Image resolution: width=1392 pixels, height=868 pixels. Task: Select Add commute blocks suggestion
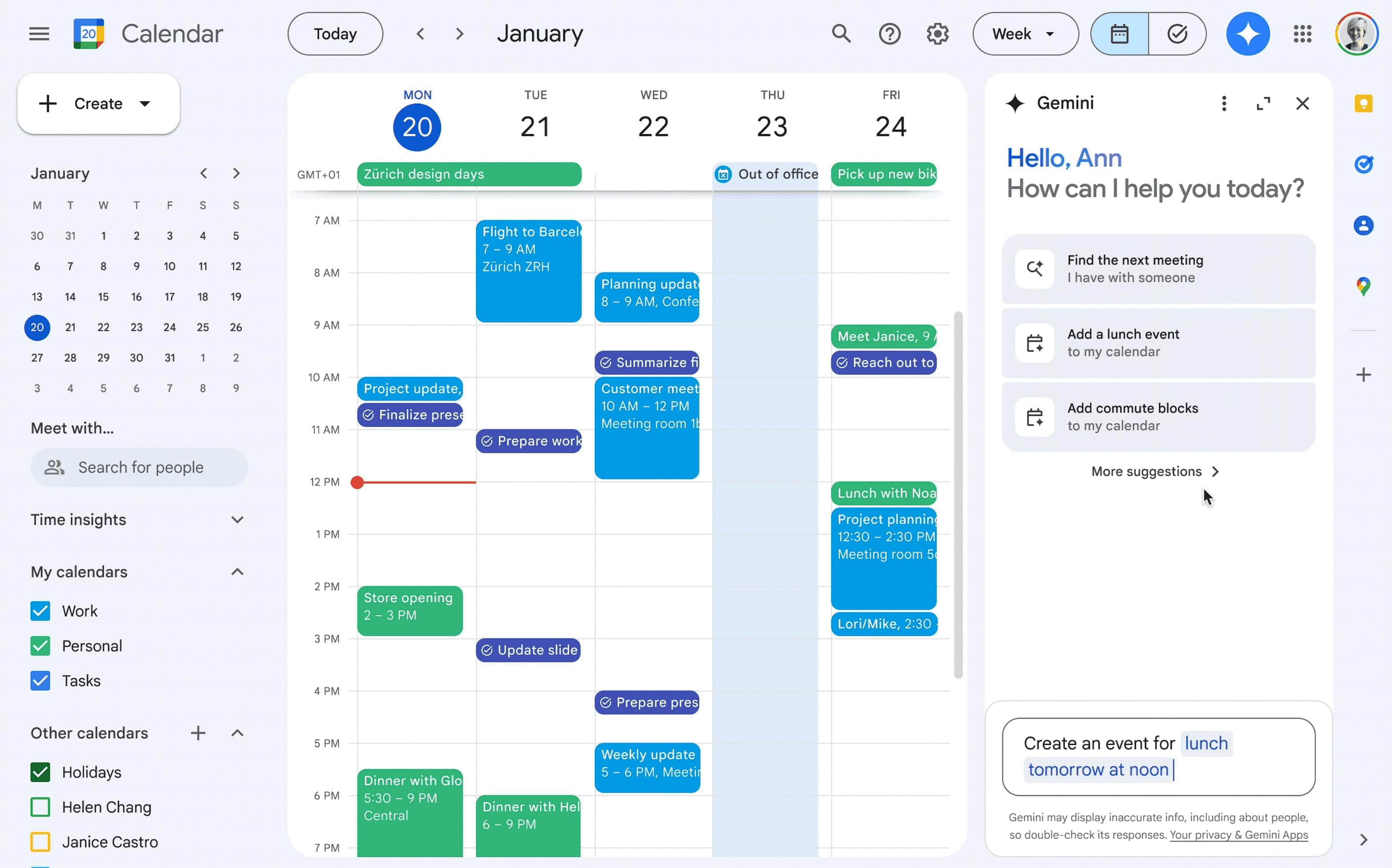[1158, 417]
